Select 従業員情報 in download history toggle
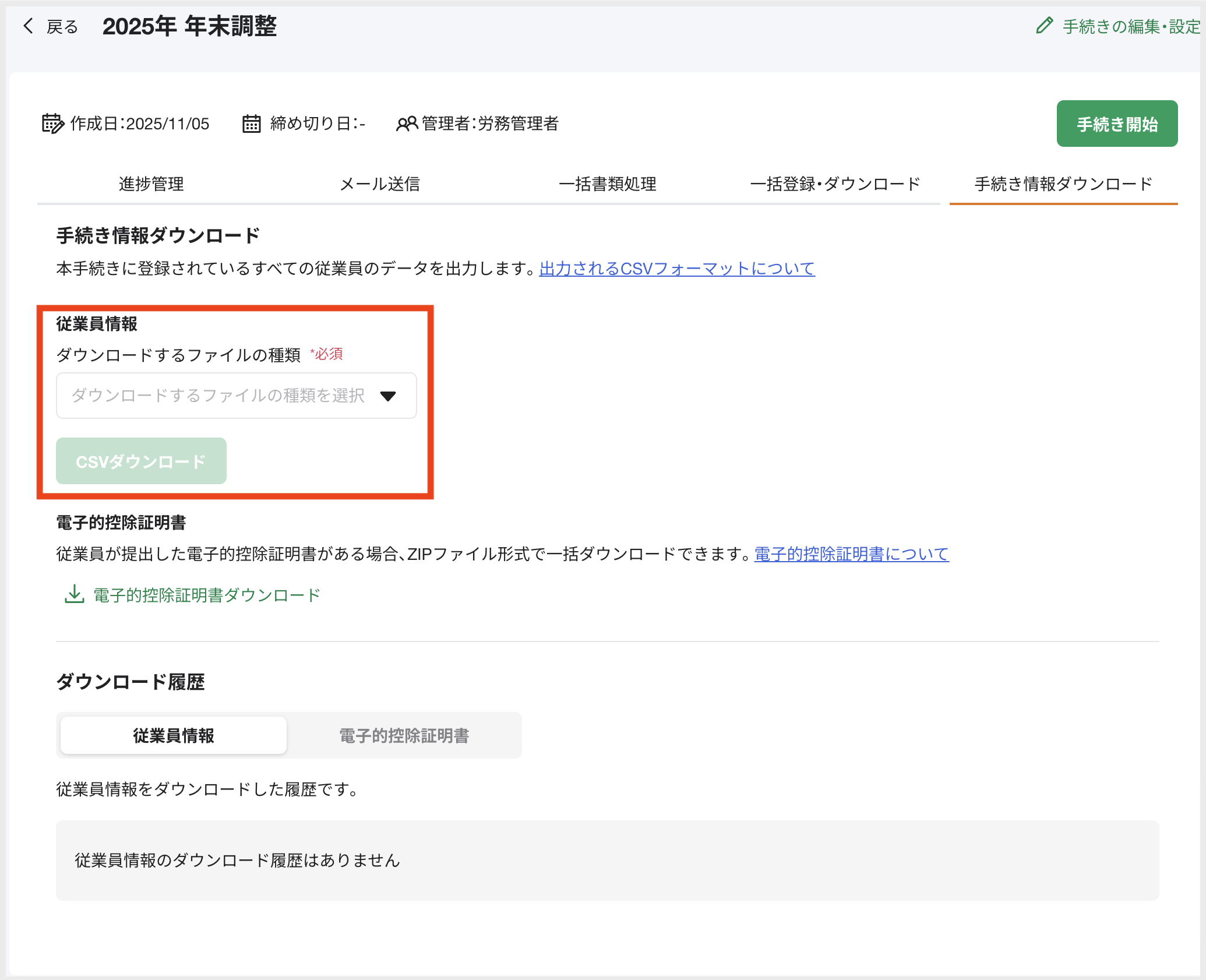 coord(172,735)
